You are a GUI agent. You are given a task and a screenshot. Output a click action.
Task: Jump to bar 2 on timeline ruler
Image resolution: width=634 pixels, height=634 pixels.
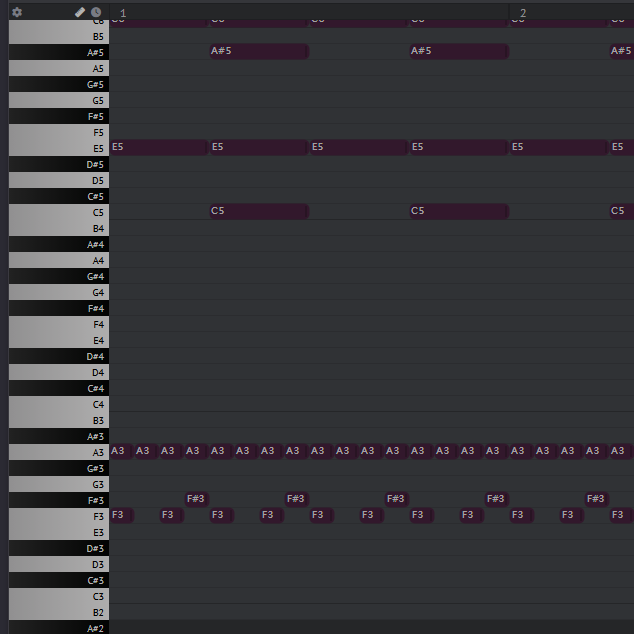(523, 13)
